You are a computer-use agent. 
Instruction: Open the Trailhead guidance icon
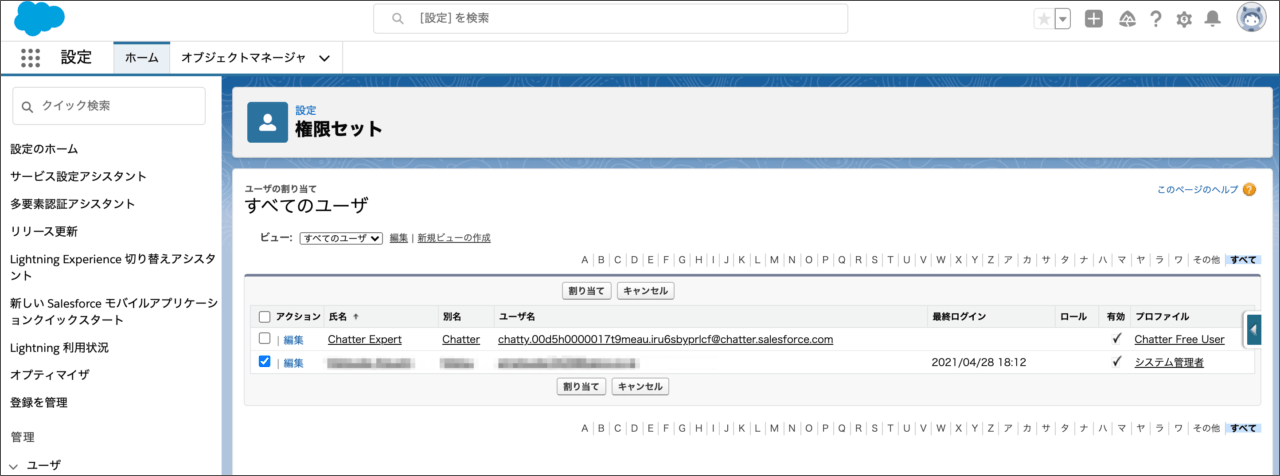click(x=1127, y=19)
